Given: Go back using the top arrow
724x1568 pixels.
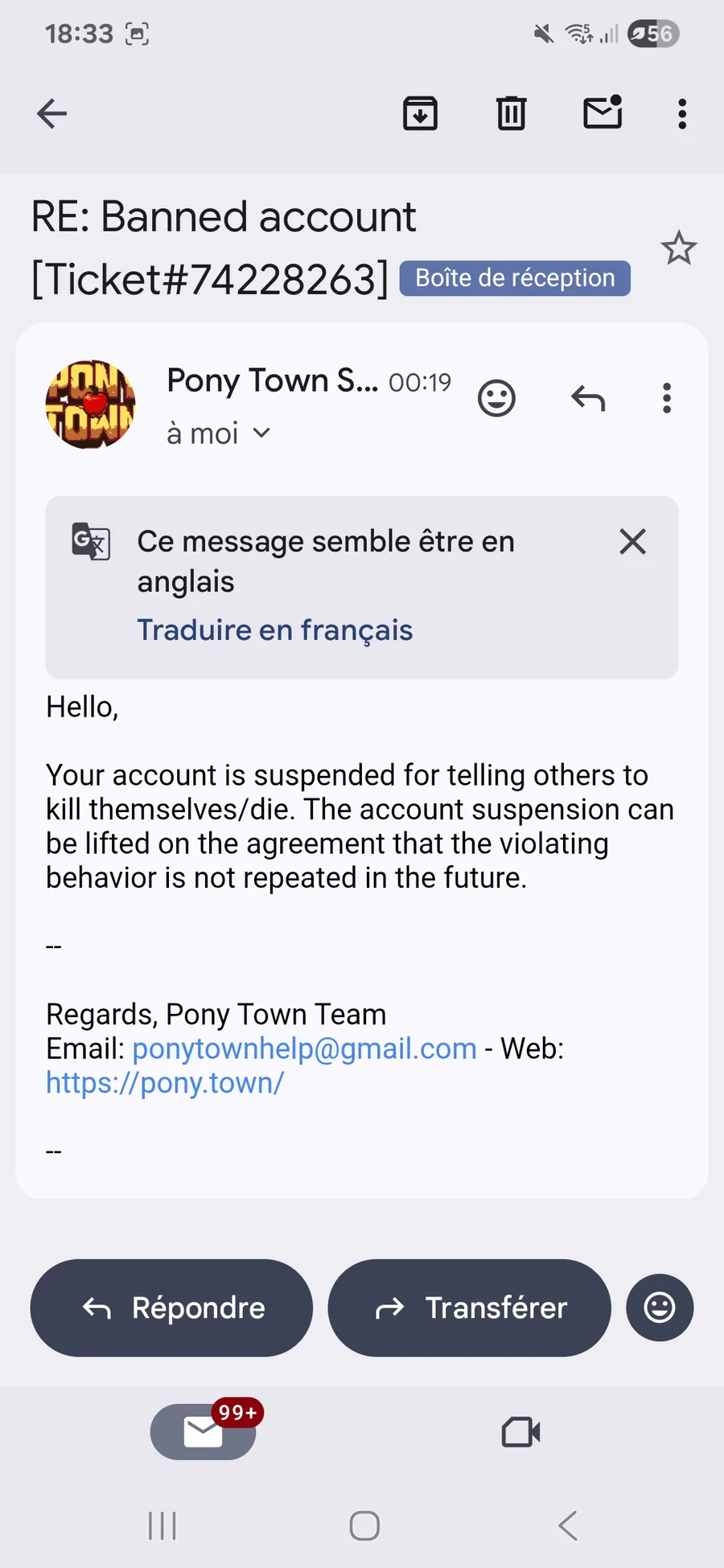Looking at the screenshot, I should point(52,113).
